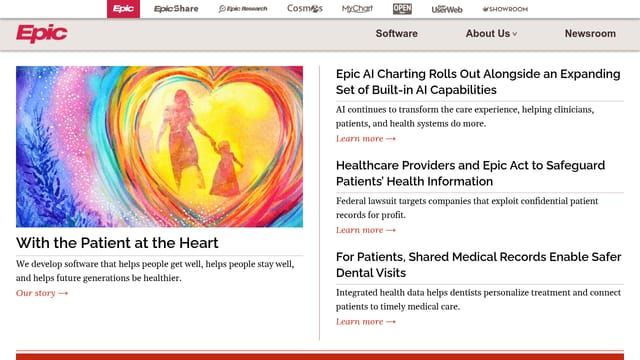Click the red Epic logo

42,33
